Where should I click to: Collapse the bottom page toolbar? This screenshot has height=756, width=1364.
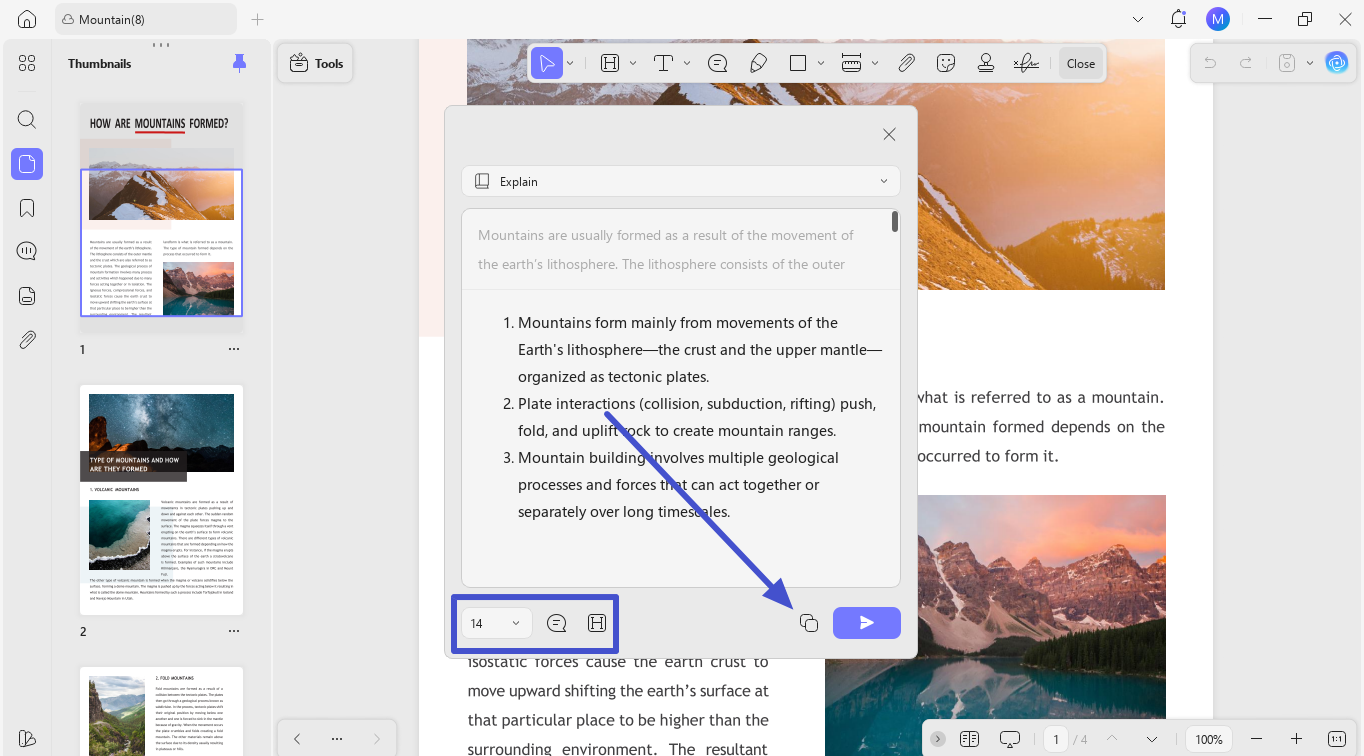[937, 739]
